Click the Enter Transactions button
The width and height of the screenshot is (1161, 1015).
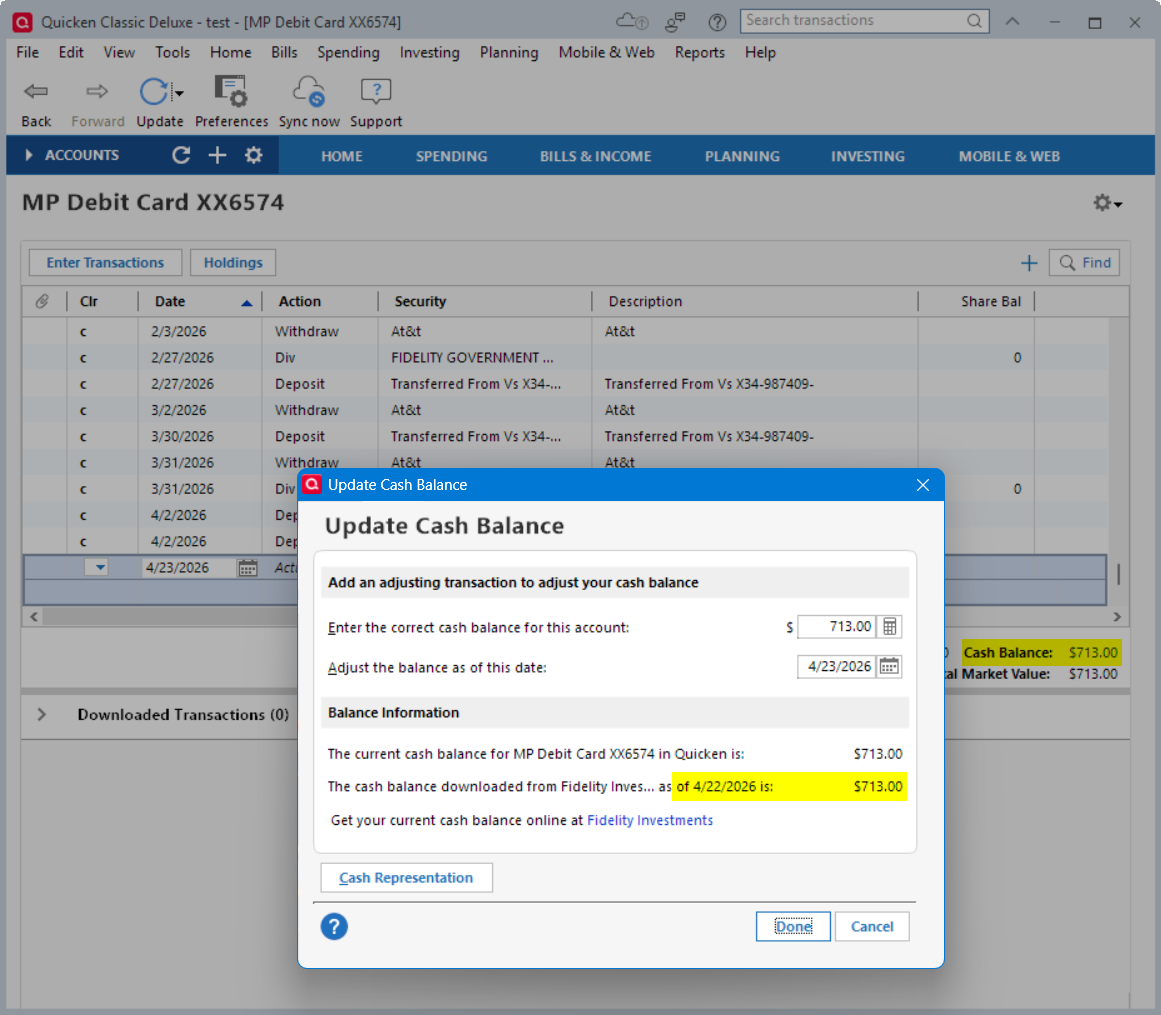[x=105, y=263]
